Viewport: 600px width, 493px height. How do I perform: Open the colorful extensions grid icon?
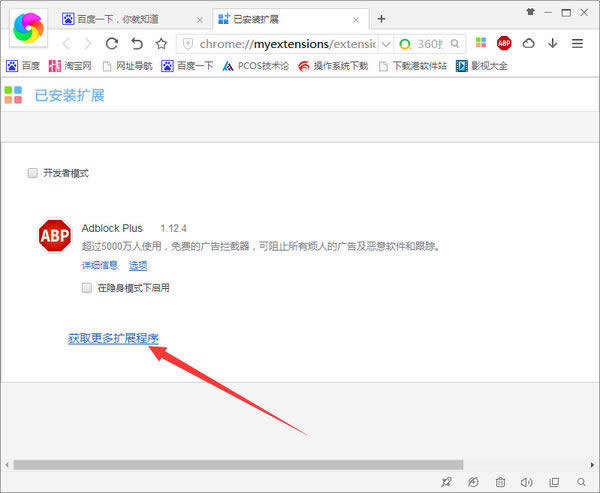(481, 42)
